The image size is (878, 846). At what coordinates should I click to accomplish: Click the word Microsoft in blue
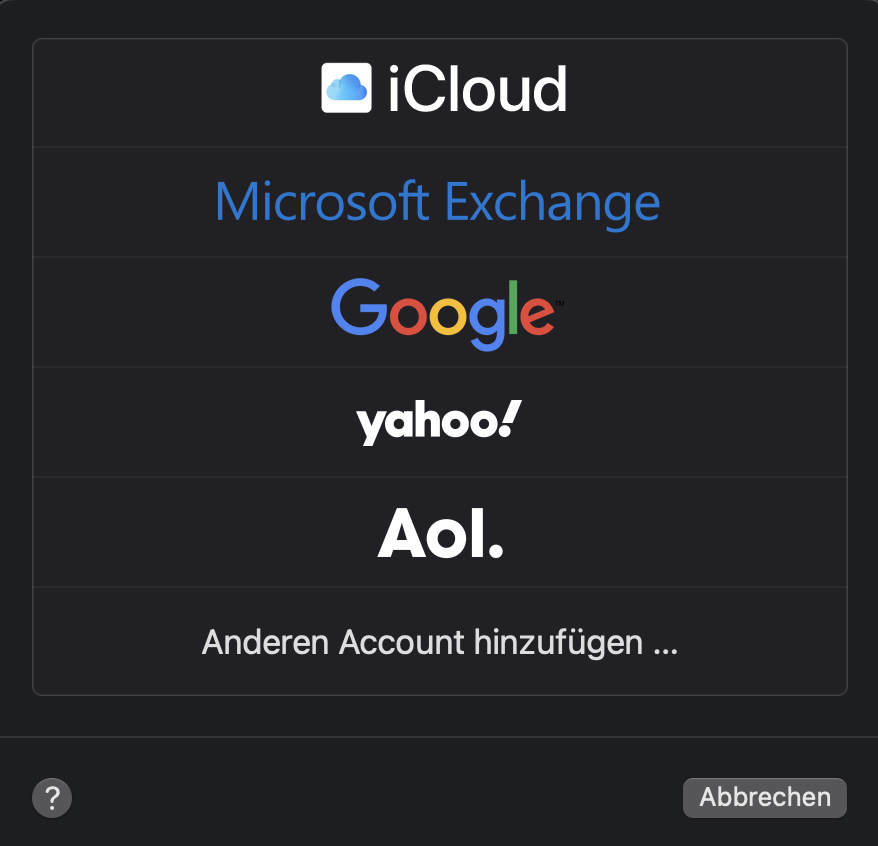(323, 200)
